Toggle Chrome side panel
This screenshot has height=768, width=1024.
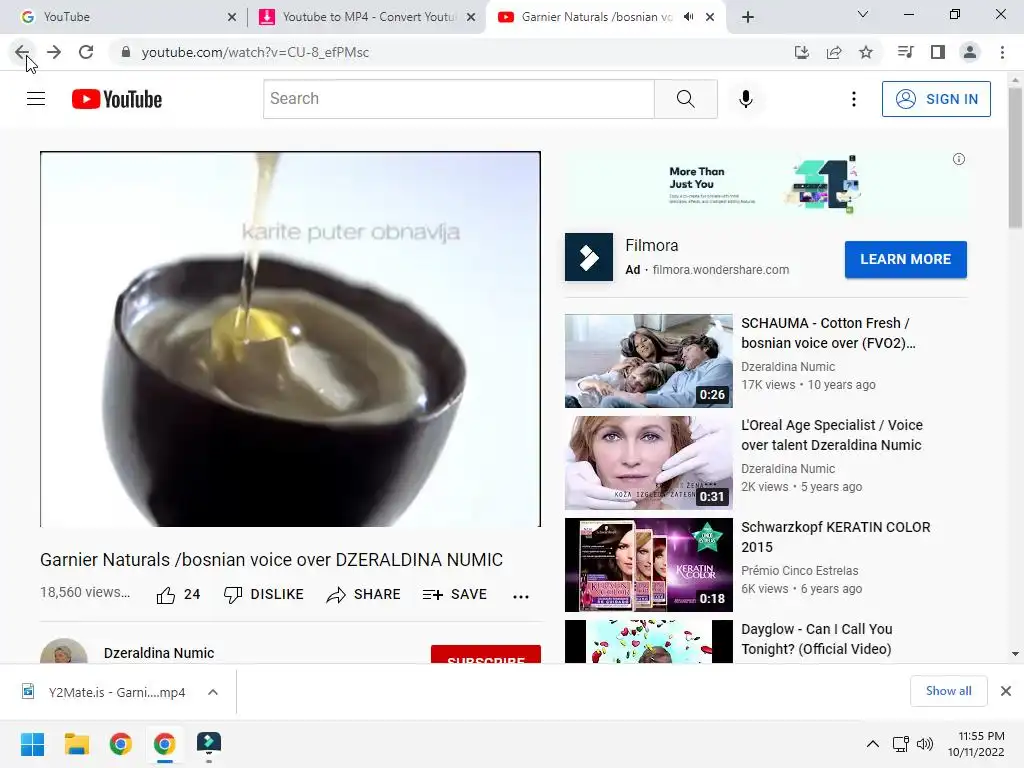(x=938, y=52)
